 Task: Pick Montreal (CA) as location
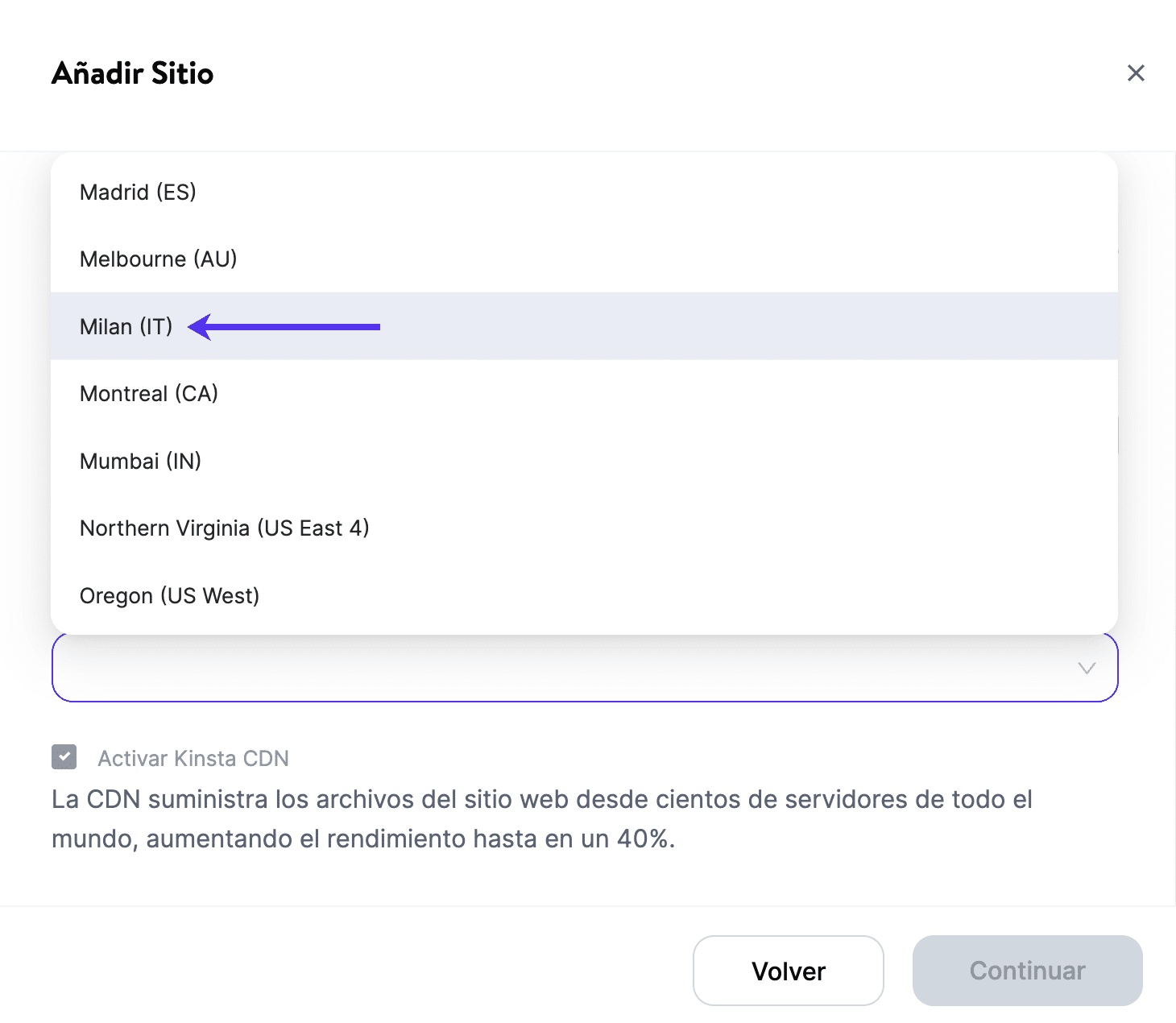149,394
